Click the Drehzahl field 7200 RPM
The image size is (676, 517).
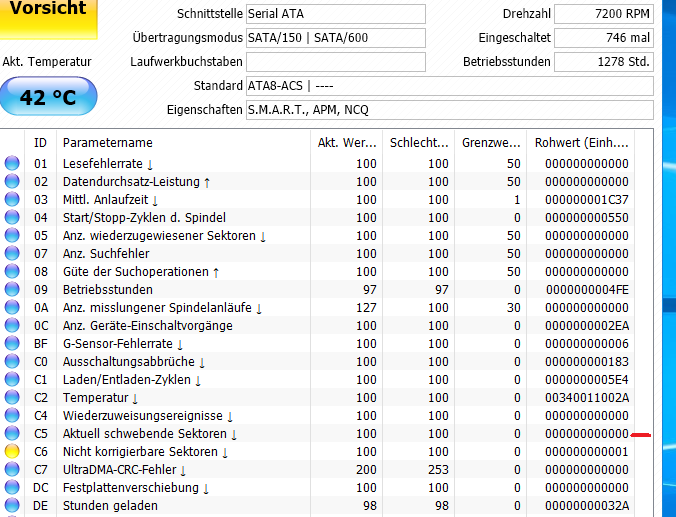pos(604,14)
